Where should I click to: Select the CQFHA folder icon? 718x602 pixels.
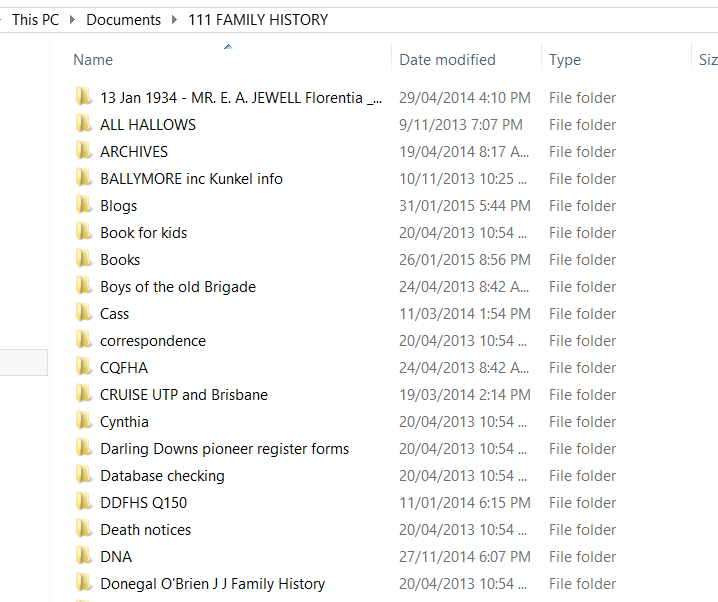(84, 368)
